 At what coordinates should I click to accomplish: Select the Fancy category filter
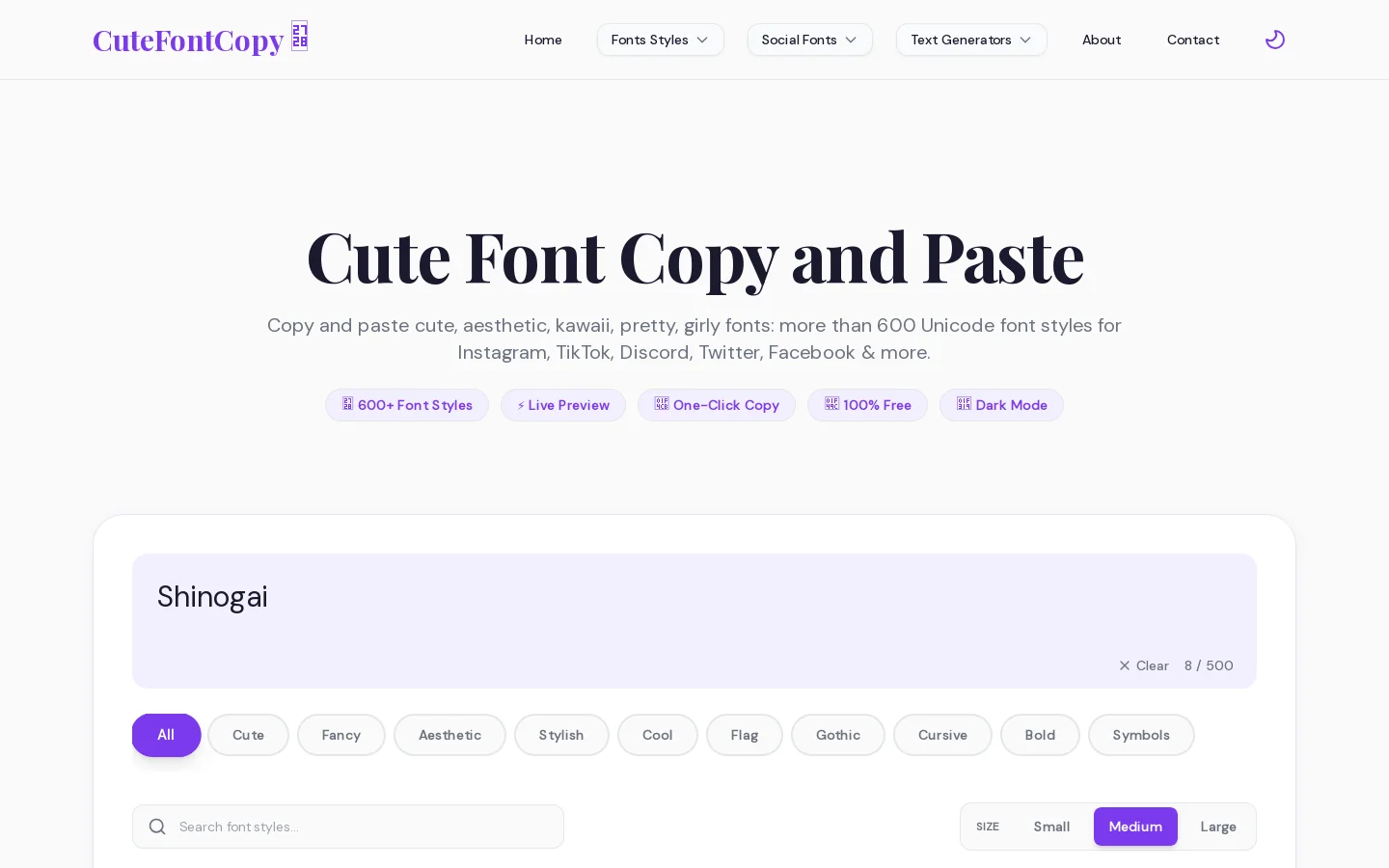tap(341, 735)
